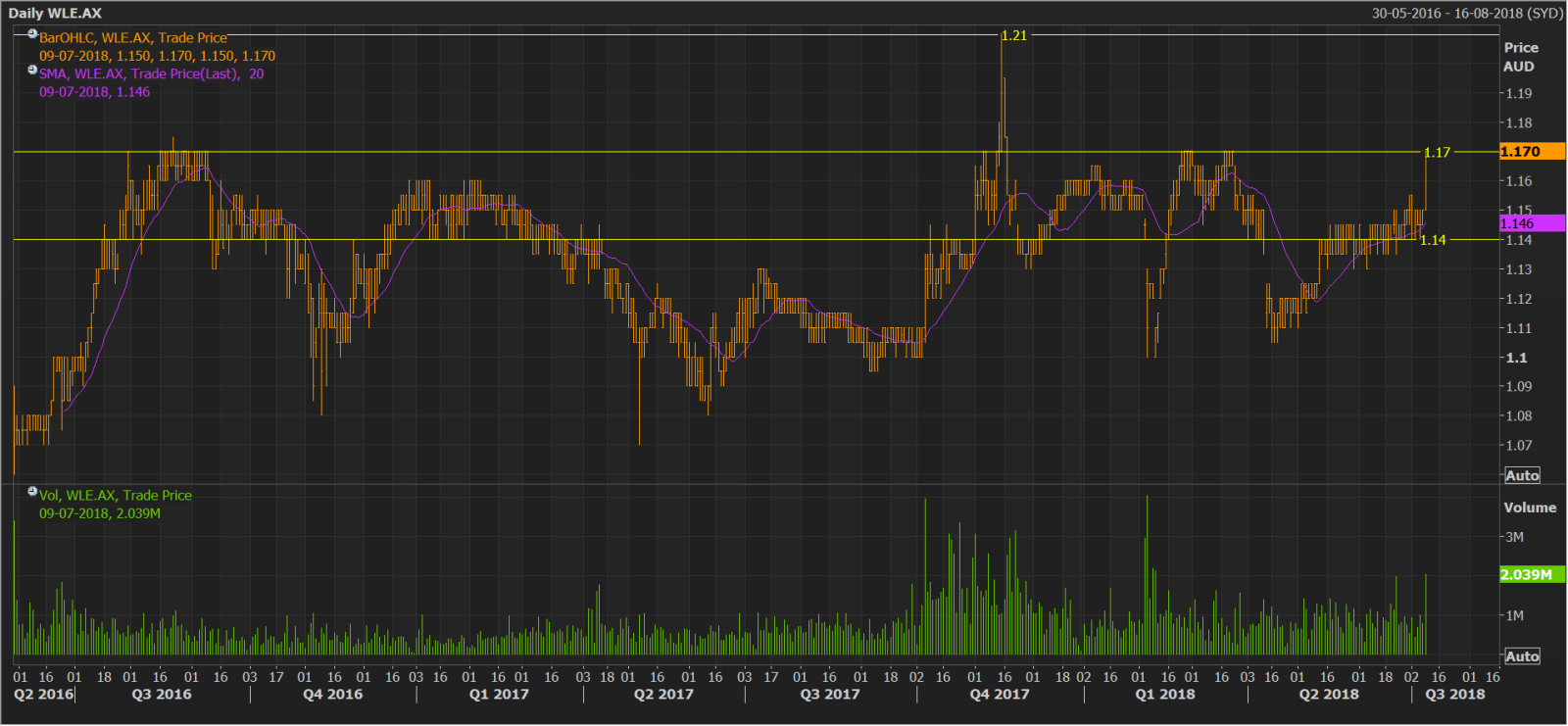The height and width of the screenshot is (726, 1568).
Task: Select the orange 1.170 last price tag
Action: (1532, 152)
